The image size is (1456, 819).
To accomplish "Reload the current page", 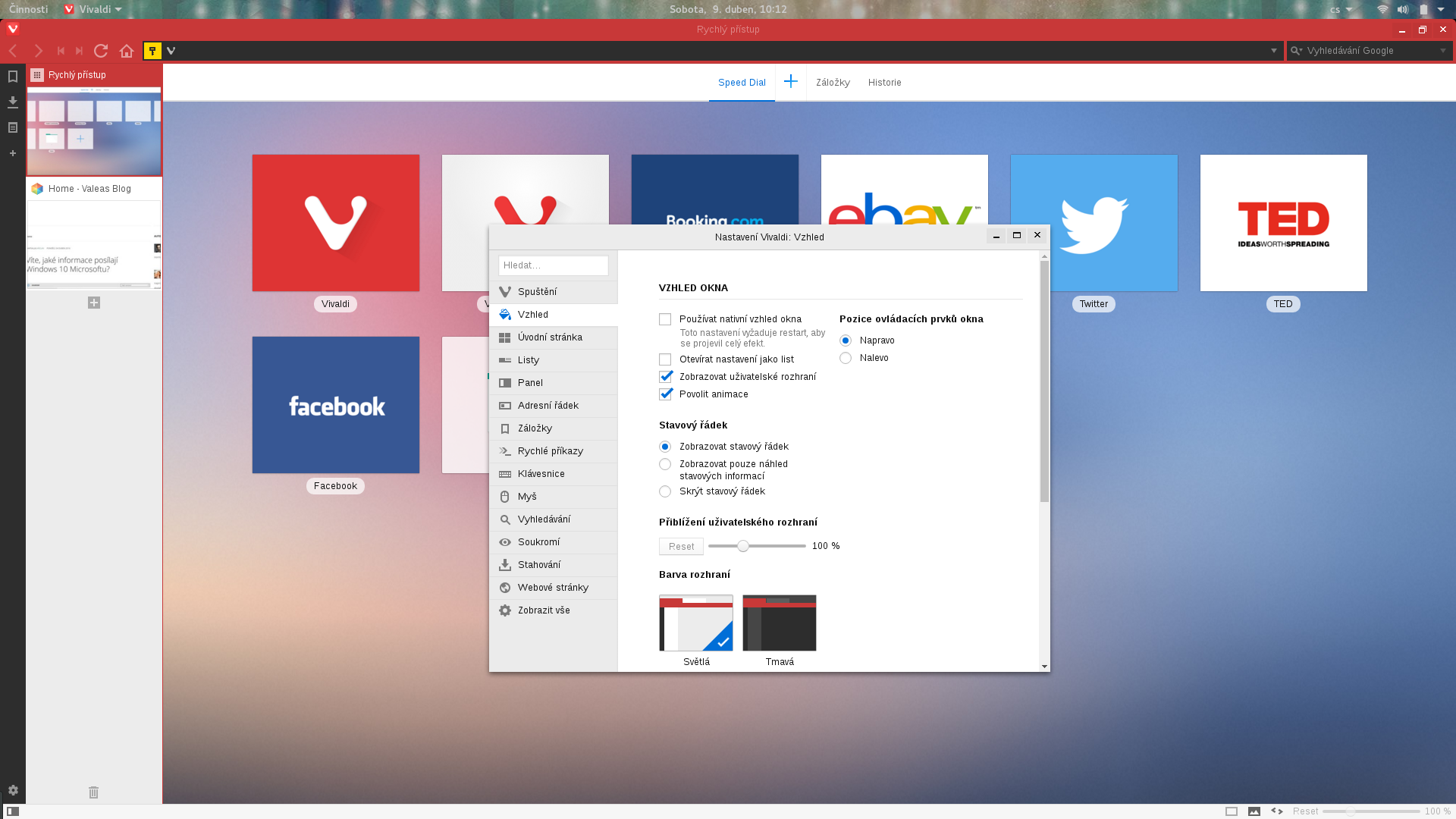I will point(101,51).
